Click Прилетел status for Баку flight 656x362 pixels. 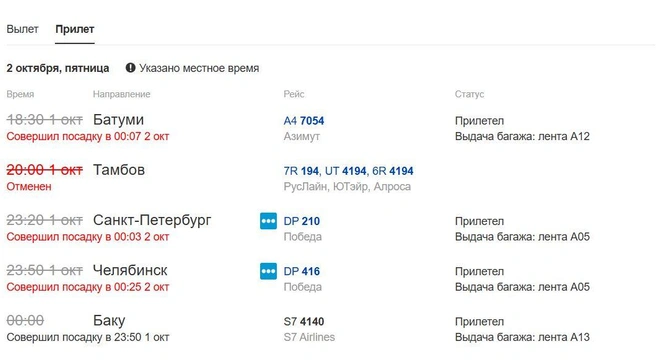point(479,322)
